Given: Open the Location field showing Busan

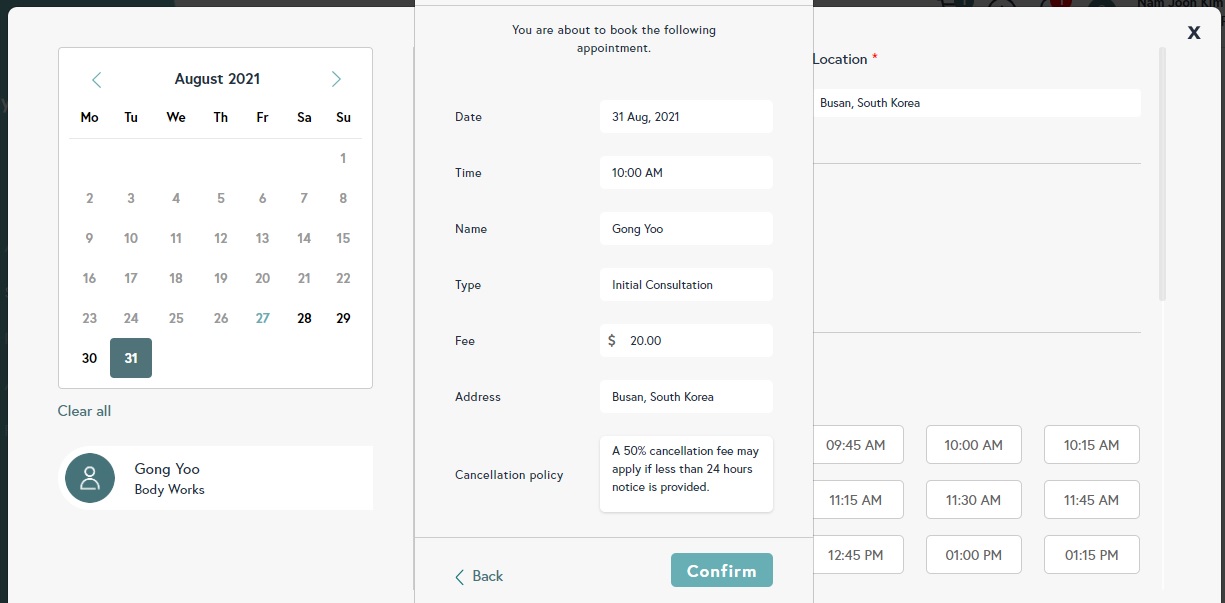Looking at the screenshot, I should (x=976, y=103).
